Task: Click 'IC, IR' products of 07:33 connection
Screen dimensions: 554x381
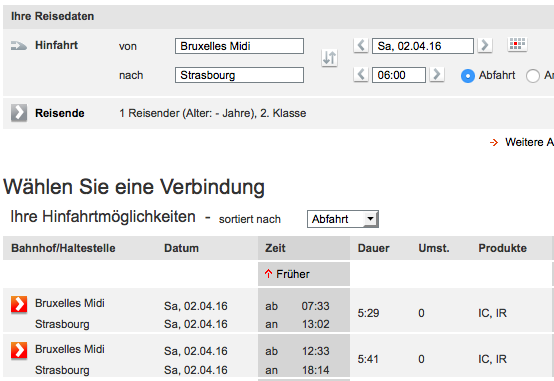Action: click(x=493, y=313)
